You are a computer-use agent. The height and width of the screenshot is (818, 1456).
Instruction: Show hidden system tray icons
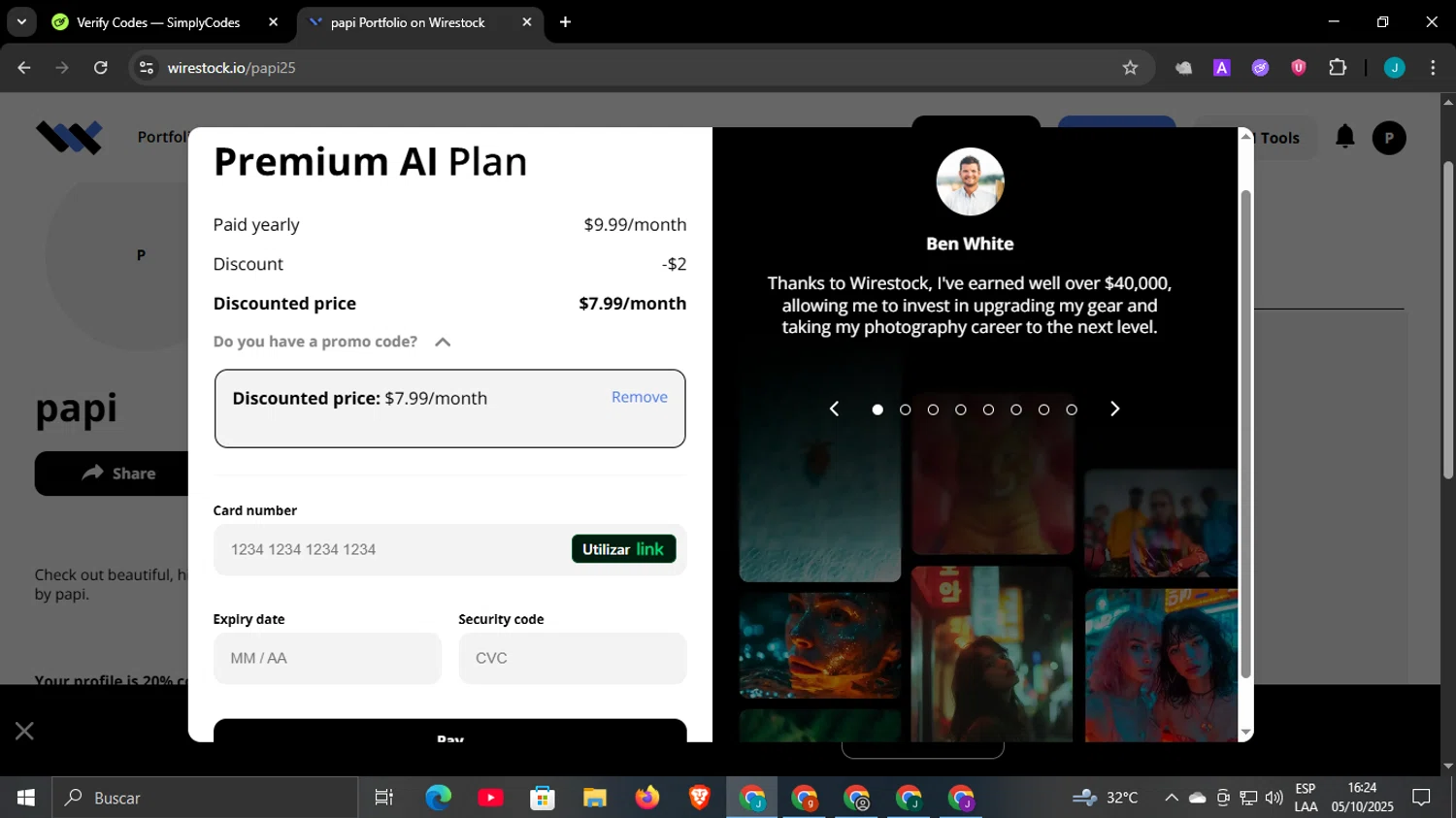pos(1172,798)
